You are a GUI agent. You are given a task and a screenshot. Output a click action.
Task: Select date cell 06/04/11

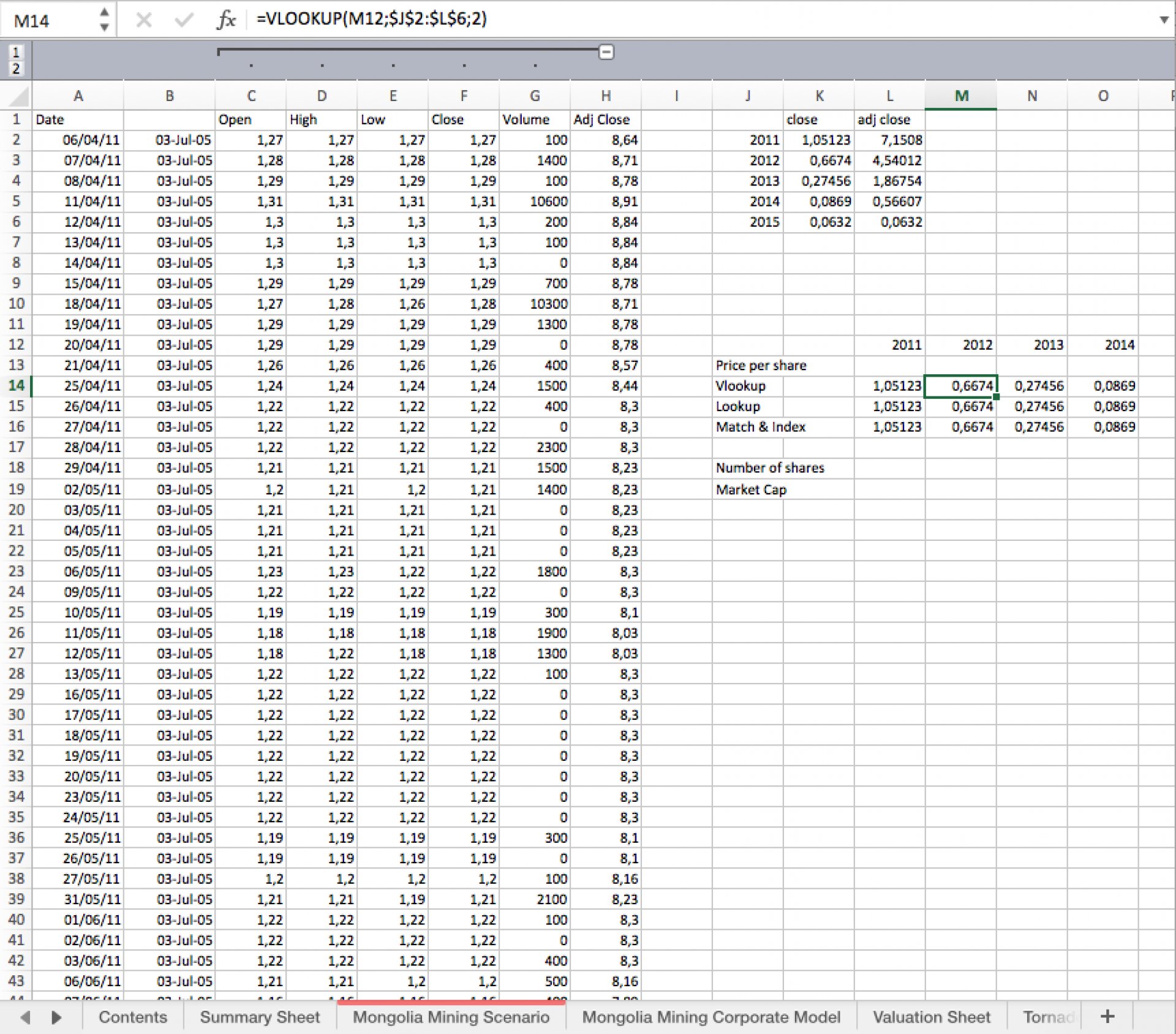78,140
